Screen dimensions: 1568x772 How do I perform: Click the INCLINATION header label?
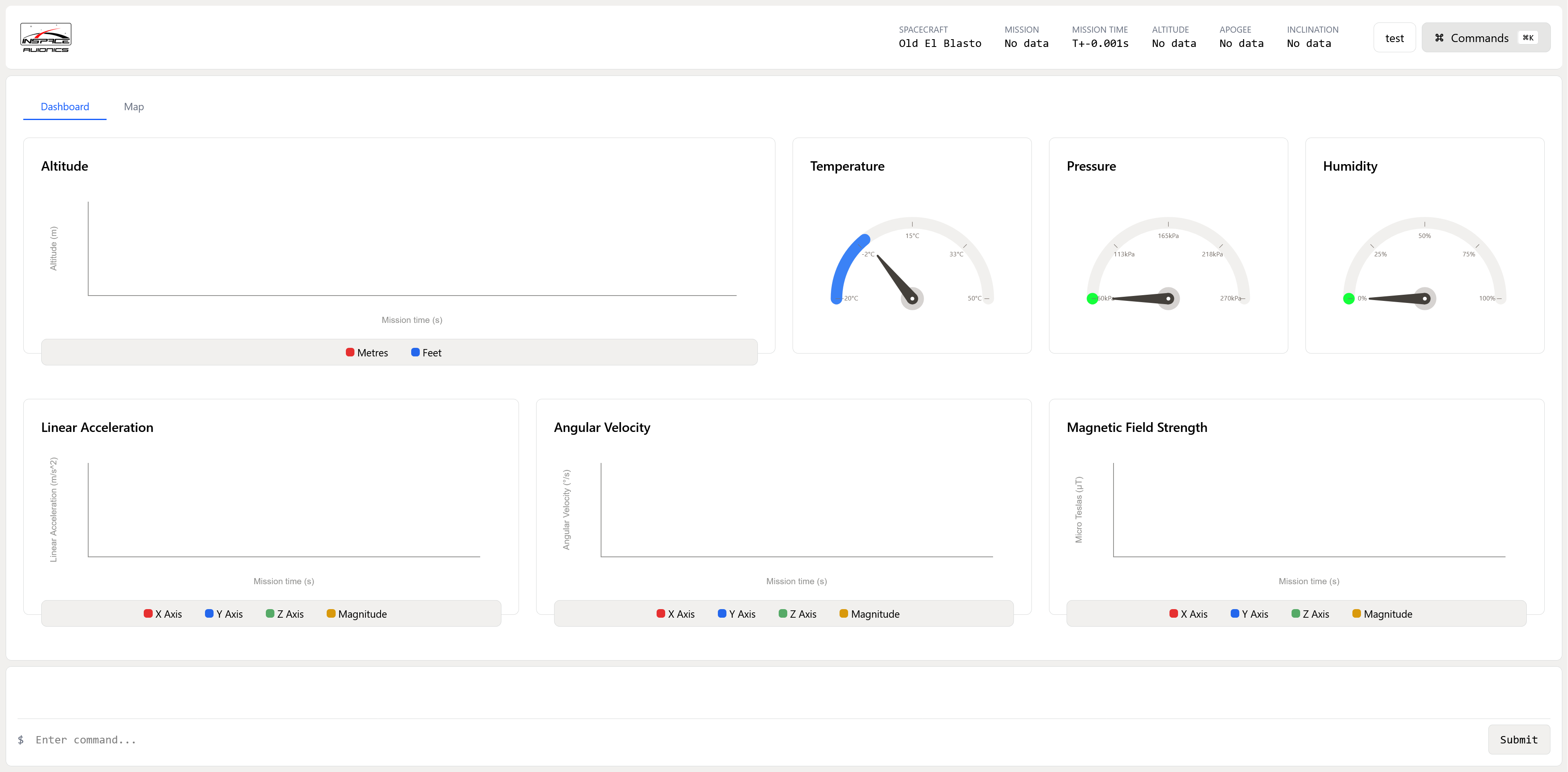[x=1312, y=30]
